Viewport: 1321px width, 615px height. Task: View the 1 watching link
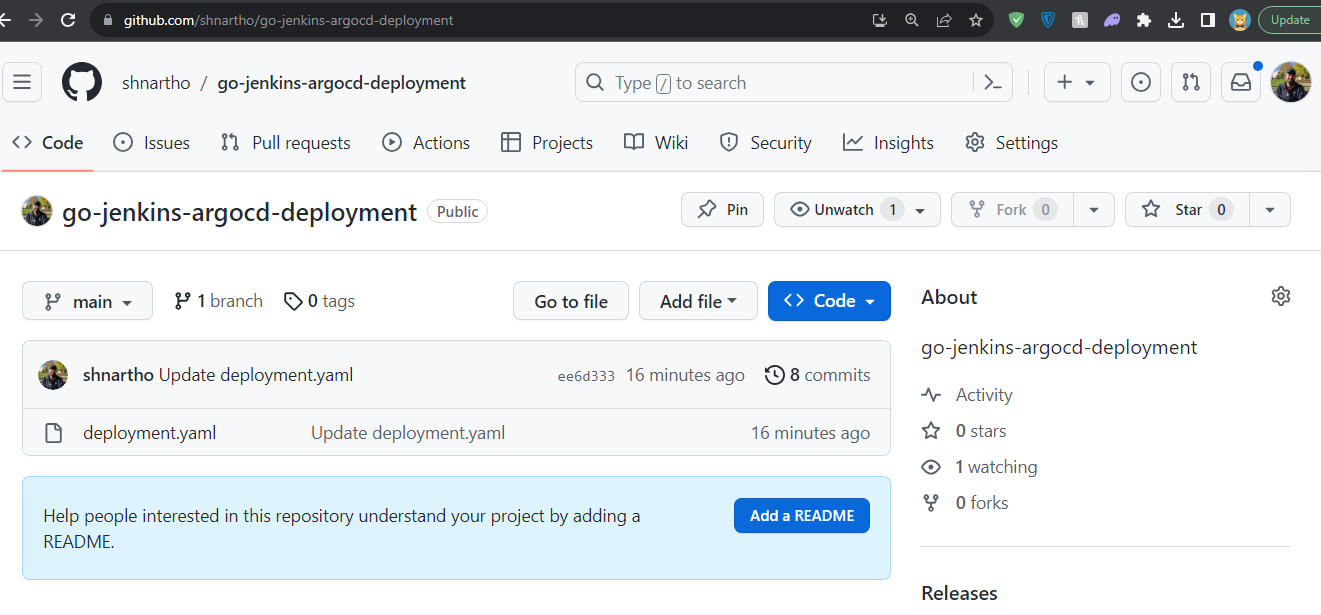point(980,467)
